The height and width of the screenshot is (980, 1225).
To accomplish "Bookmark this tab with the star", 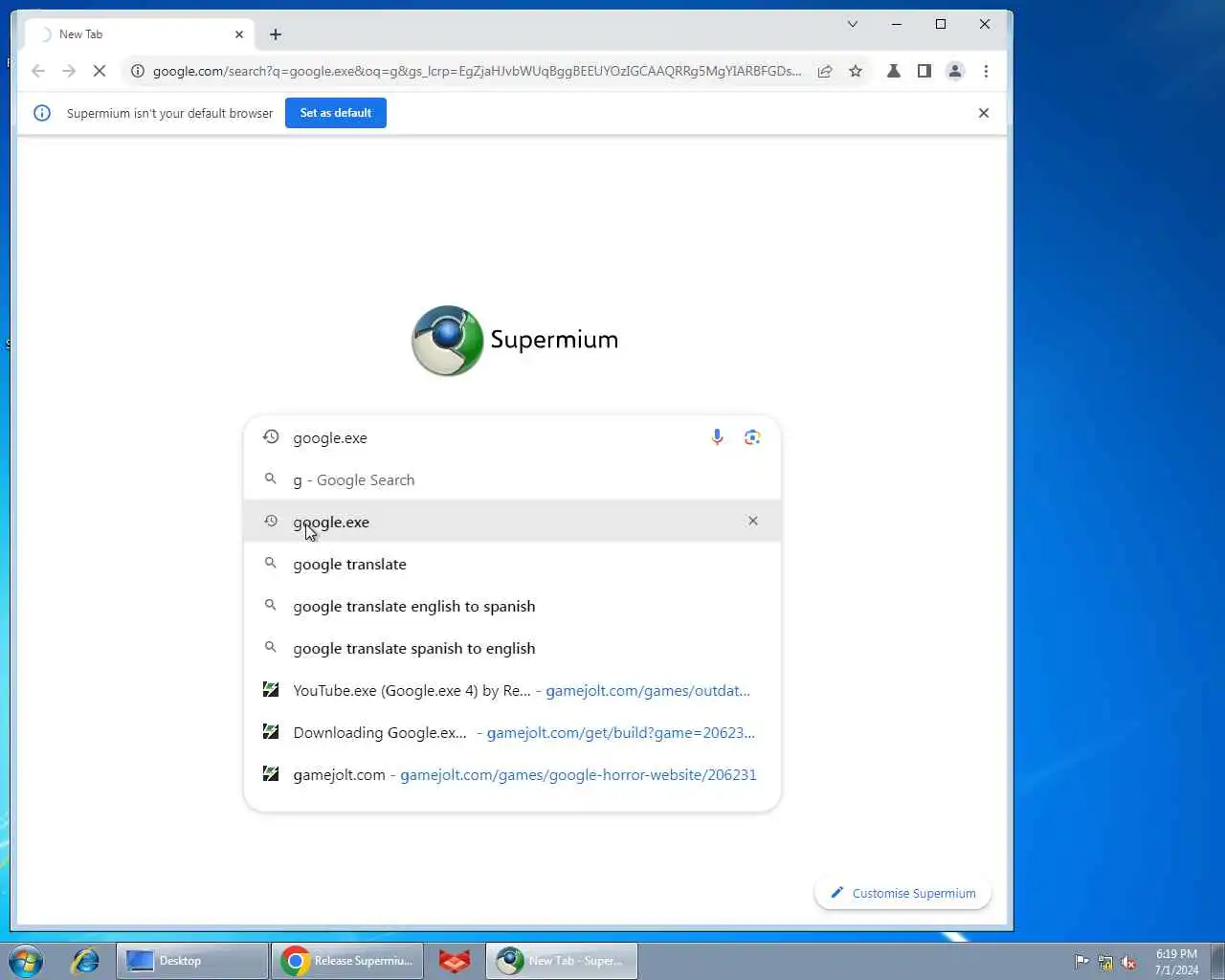I will pos(856,71).
